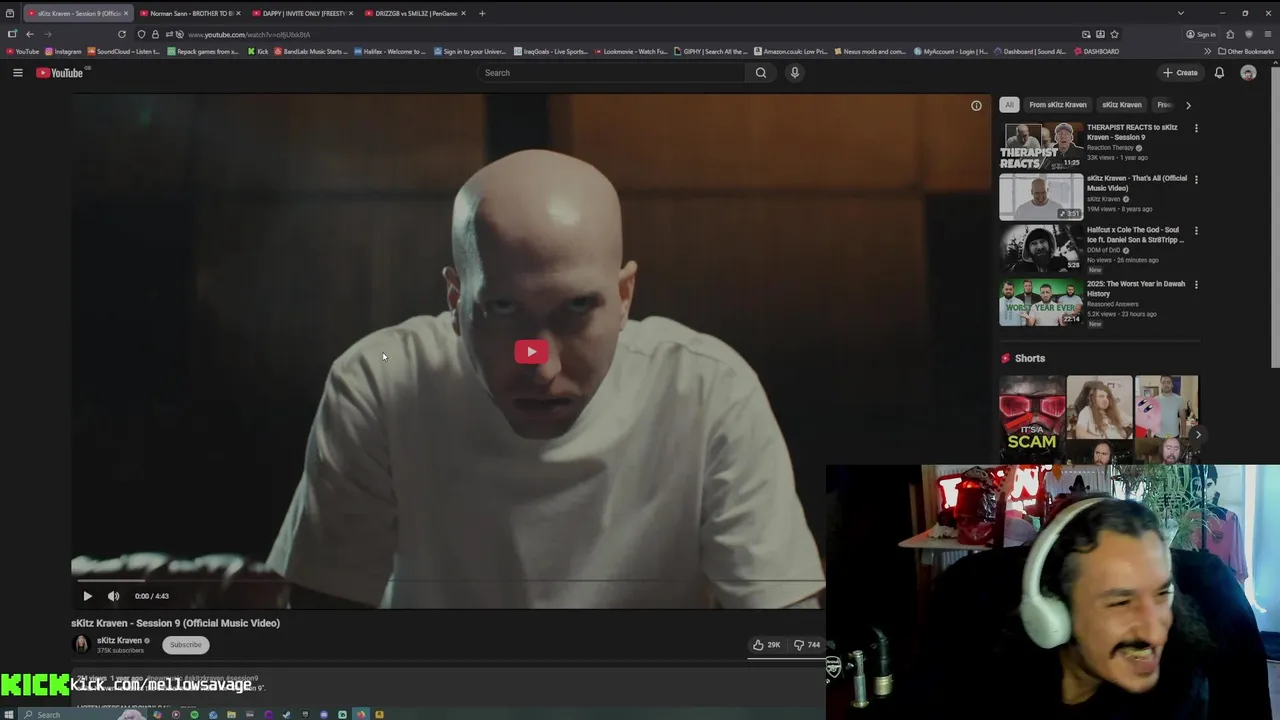Open the 'IT'S A SCAM' short thumbnail
The width and height of the screenshot is (1280, 720).
coord(1032,420)
